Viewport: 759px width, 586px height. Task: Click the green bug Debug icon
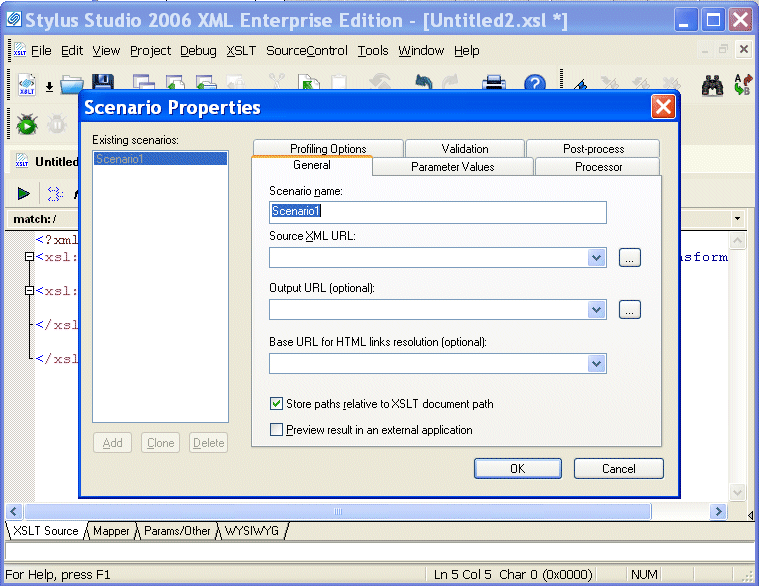(x=27, y=124)
